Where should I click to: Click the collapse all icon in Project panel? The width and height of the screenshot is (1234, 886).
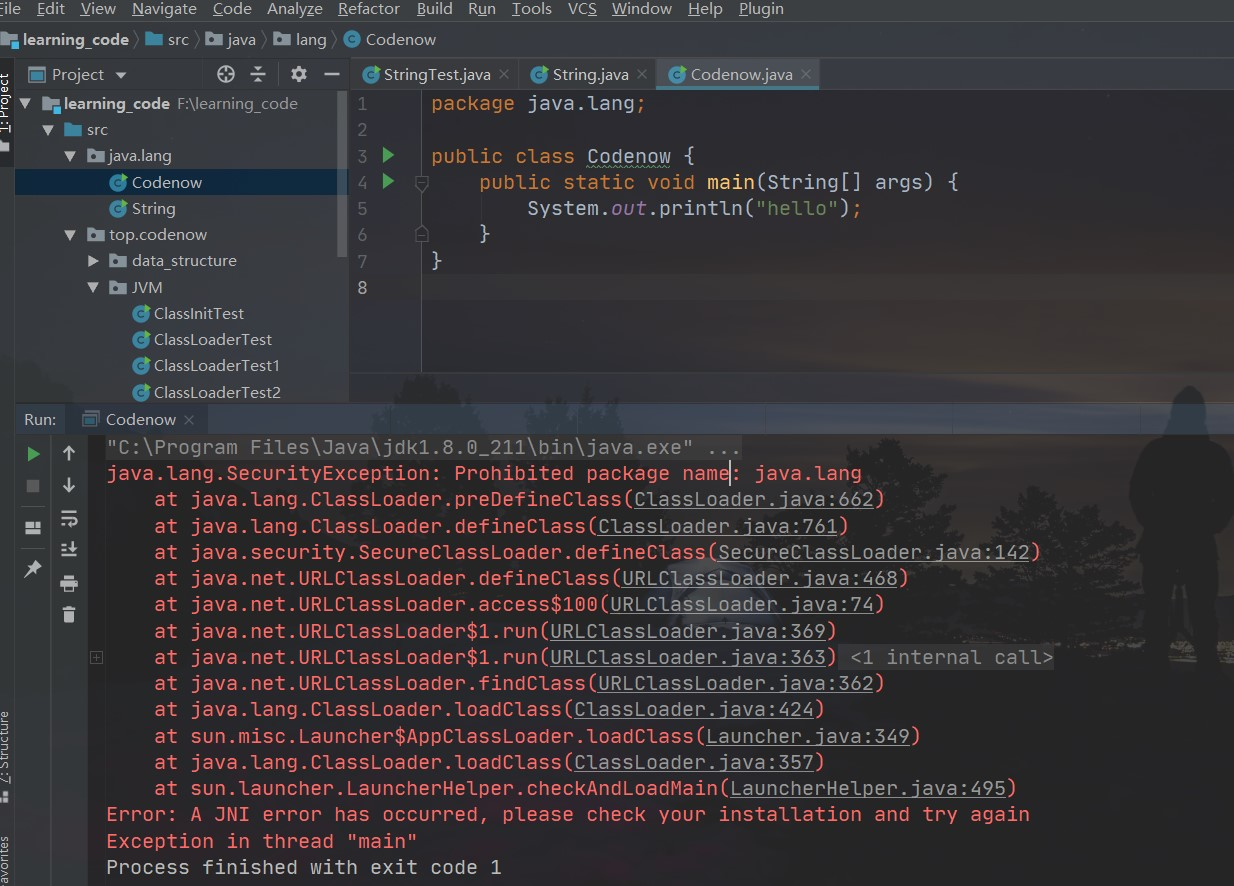(x=258, y=74)
